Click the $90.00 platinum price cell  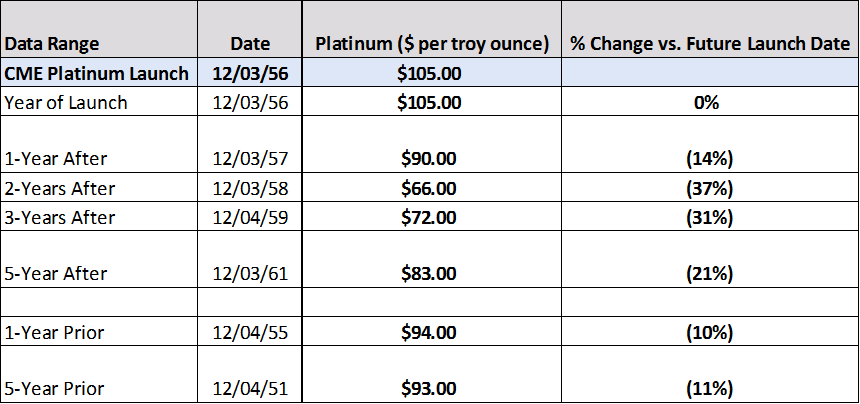coord(428,158)
